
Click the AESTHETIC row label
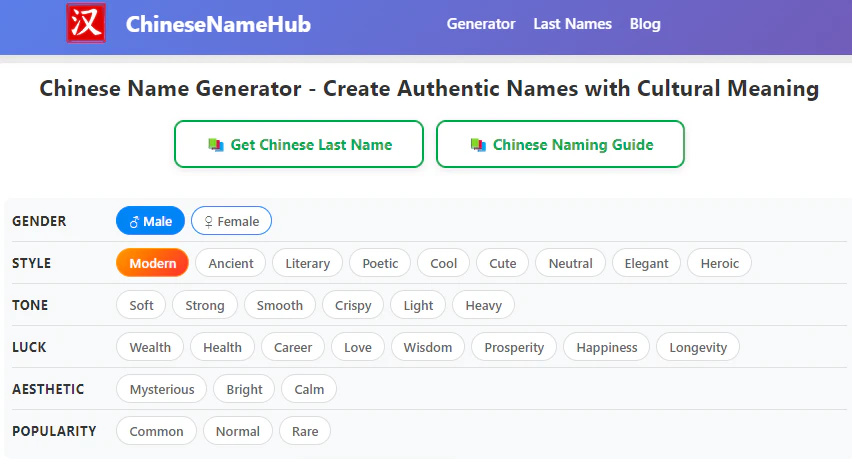pyautogui.click(x=48, y=389)
